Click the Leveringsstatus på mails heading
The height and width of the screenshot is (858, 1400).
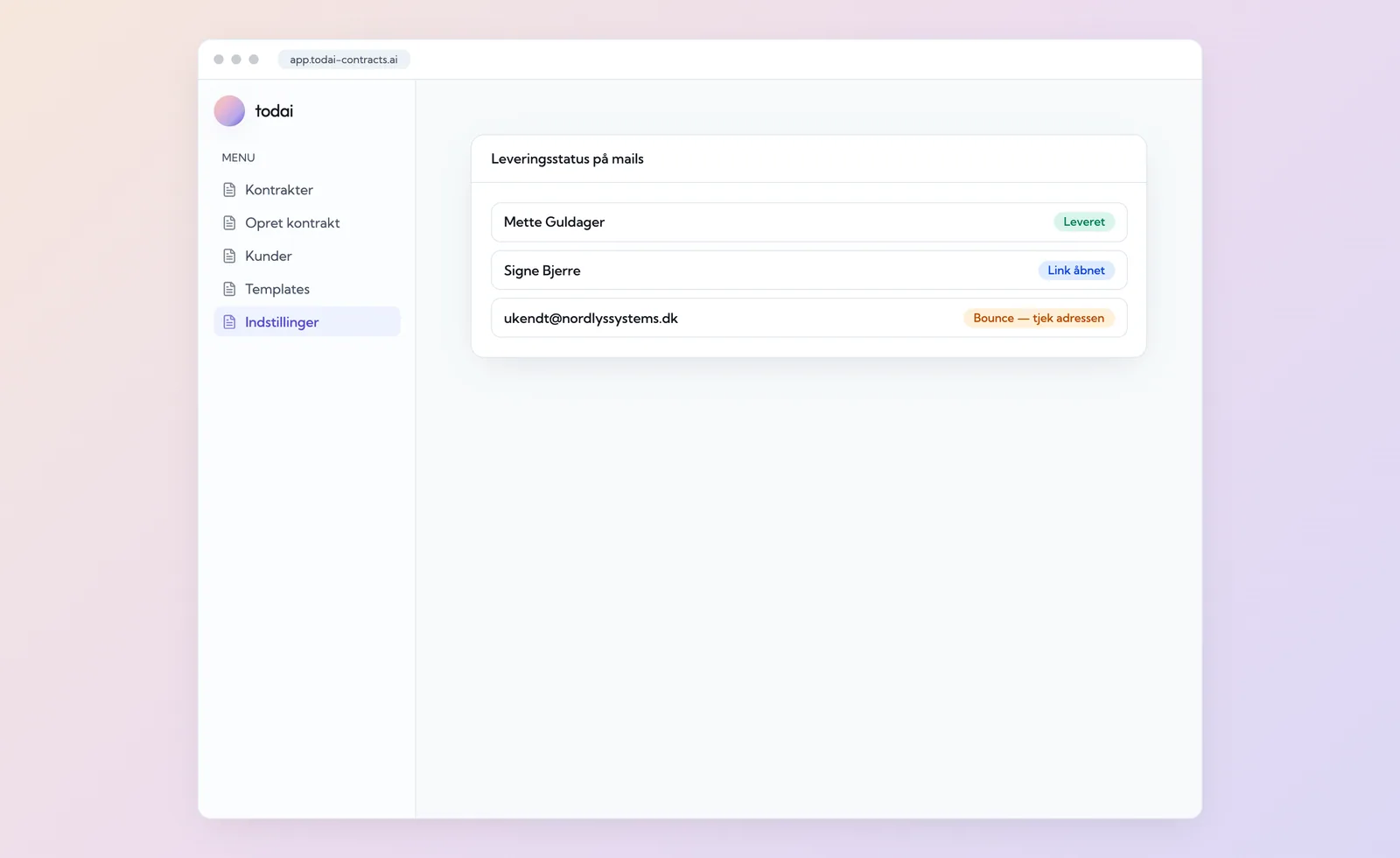coord(567,159)
